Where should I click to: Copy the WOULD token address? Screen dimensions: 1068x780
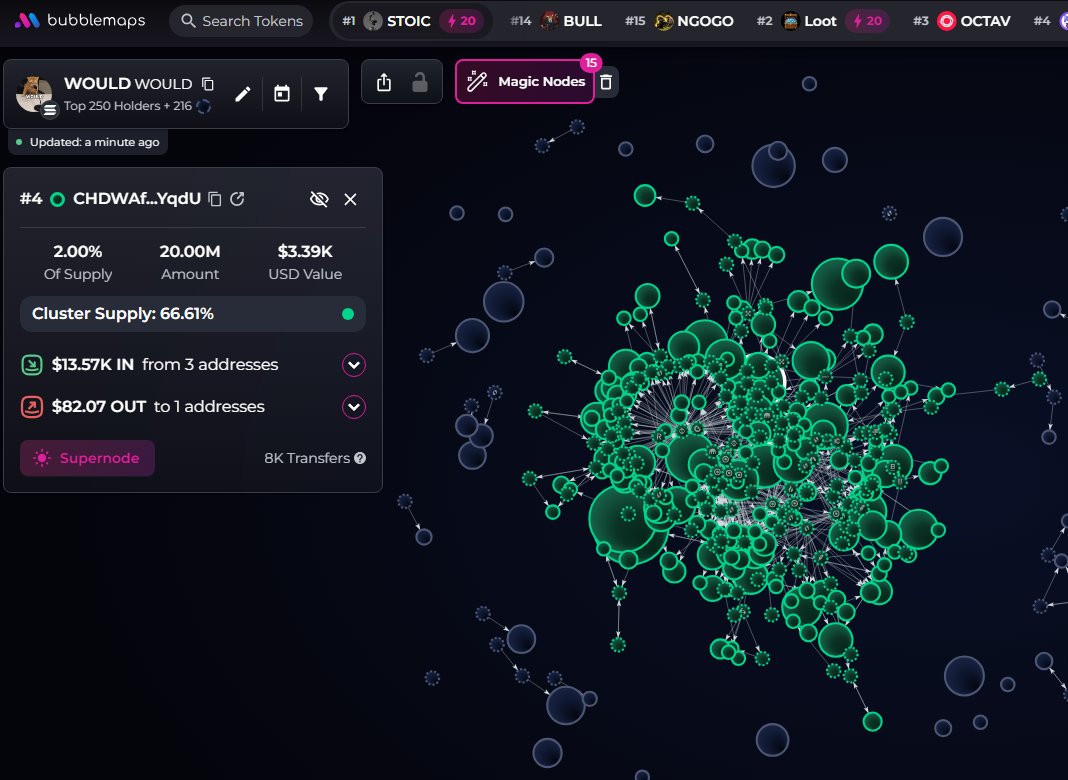point(207,83)
